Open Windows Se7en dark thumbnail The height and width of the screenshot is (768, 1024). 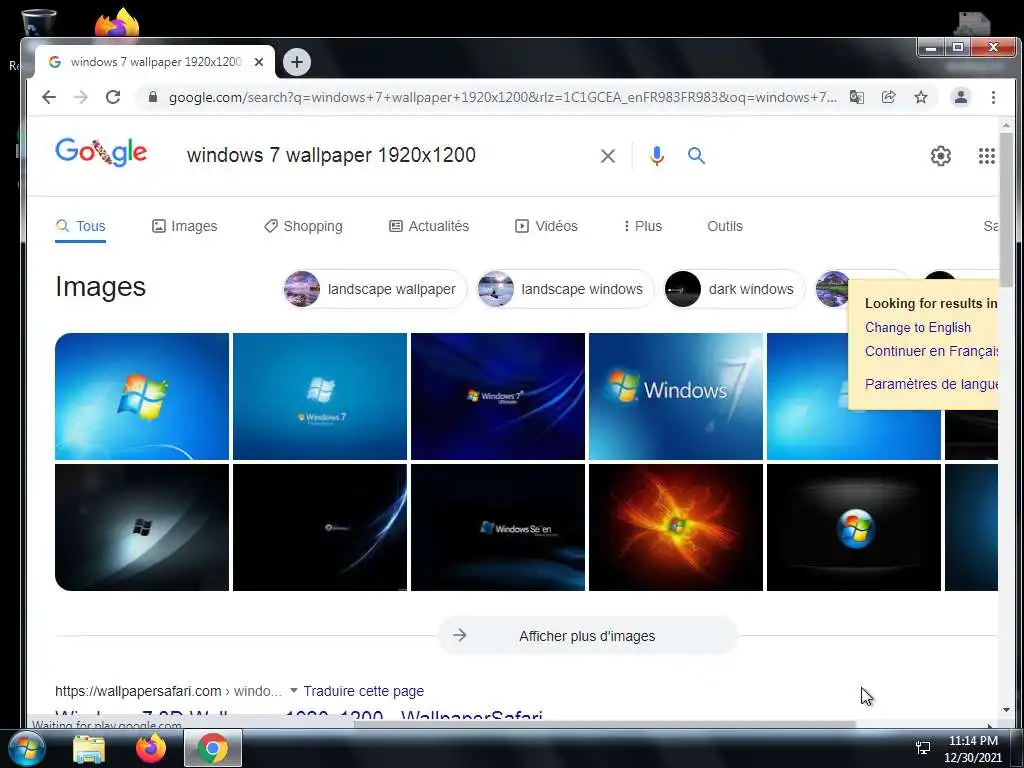[498, 528]
